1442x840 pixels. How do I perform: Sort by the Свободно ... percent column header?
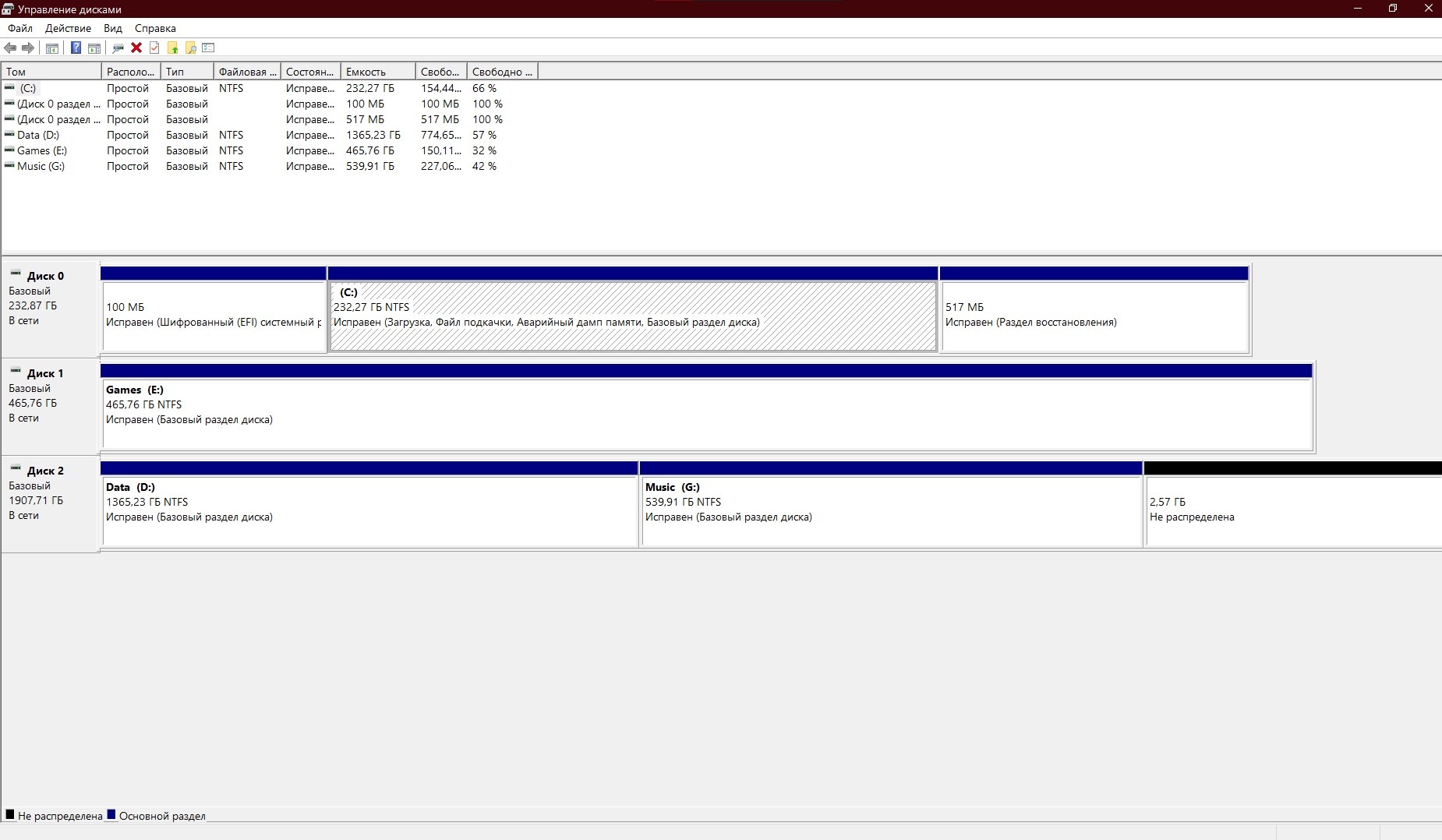click(x=503, y=72)
